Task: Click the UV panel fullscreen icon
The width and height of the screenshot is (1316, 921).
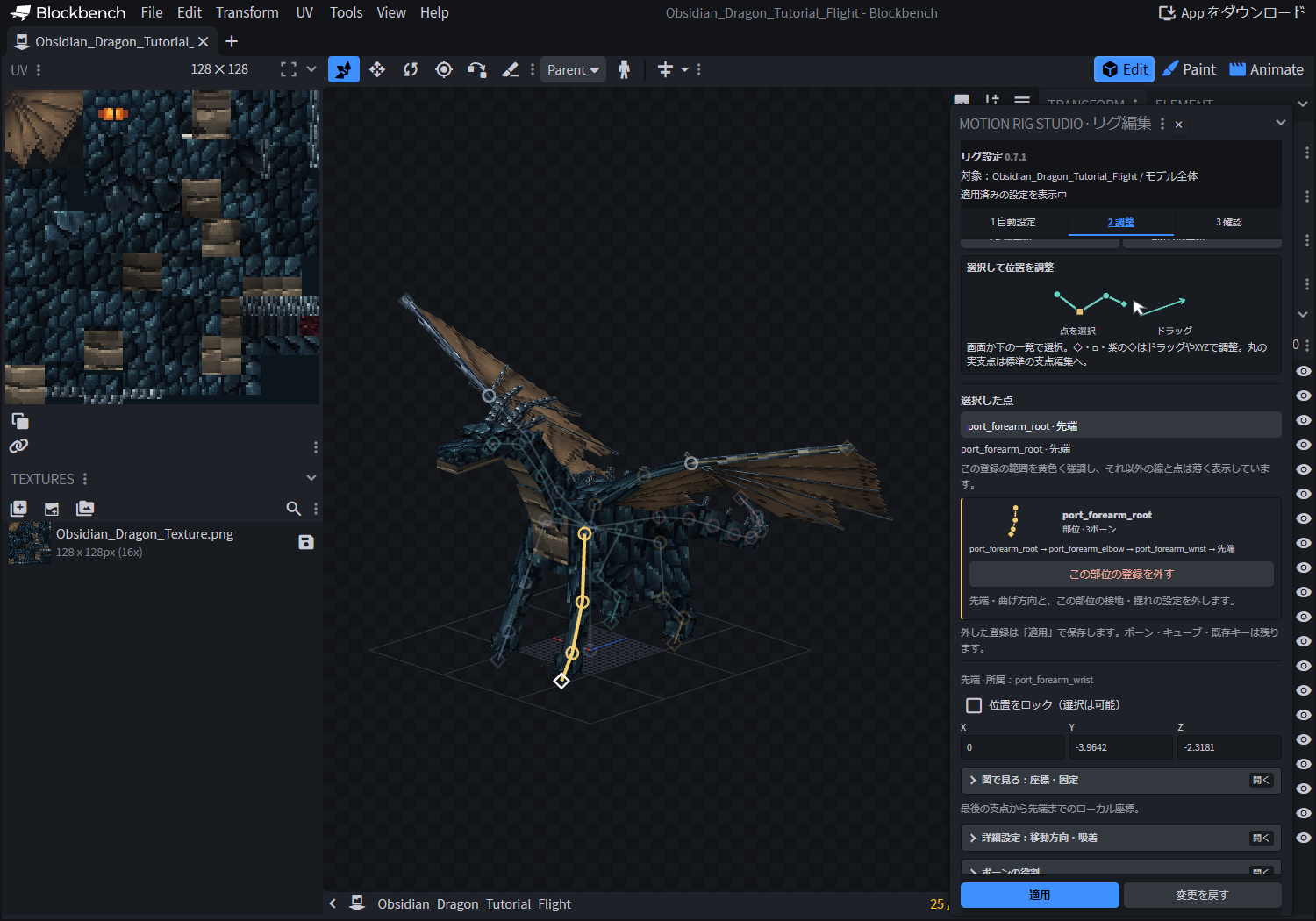Action: pos(288,69)
